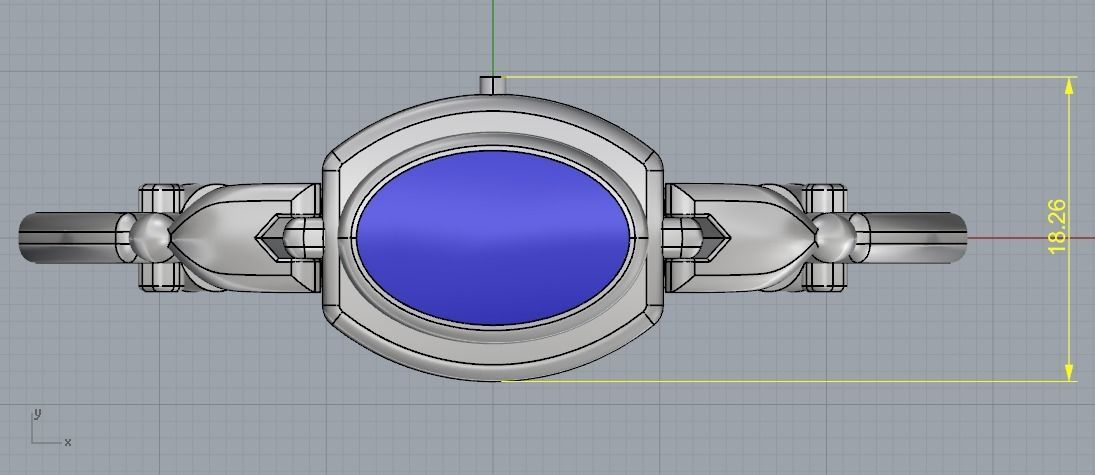1095x475 pixels.
Task: Select the right round bead on shank
Action: (x=835, y=238)
